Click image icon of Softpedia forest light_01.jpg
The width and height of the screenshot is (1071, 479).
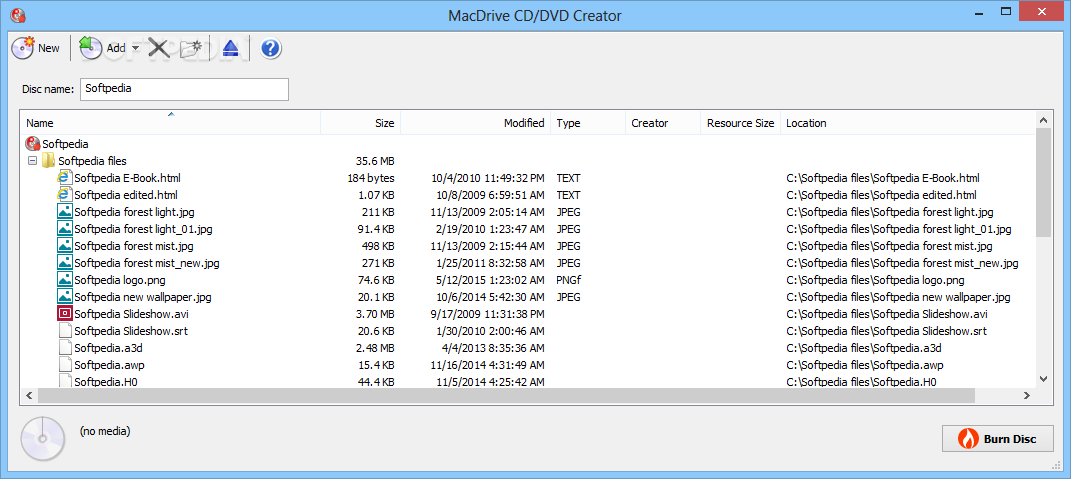coord(65,228)
